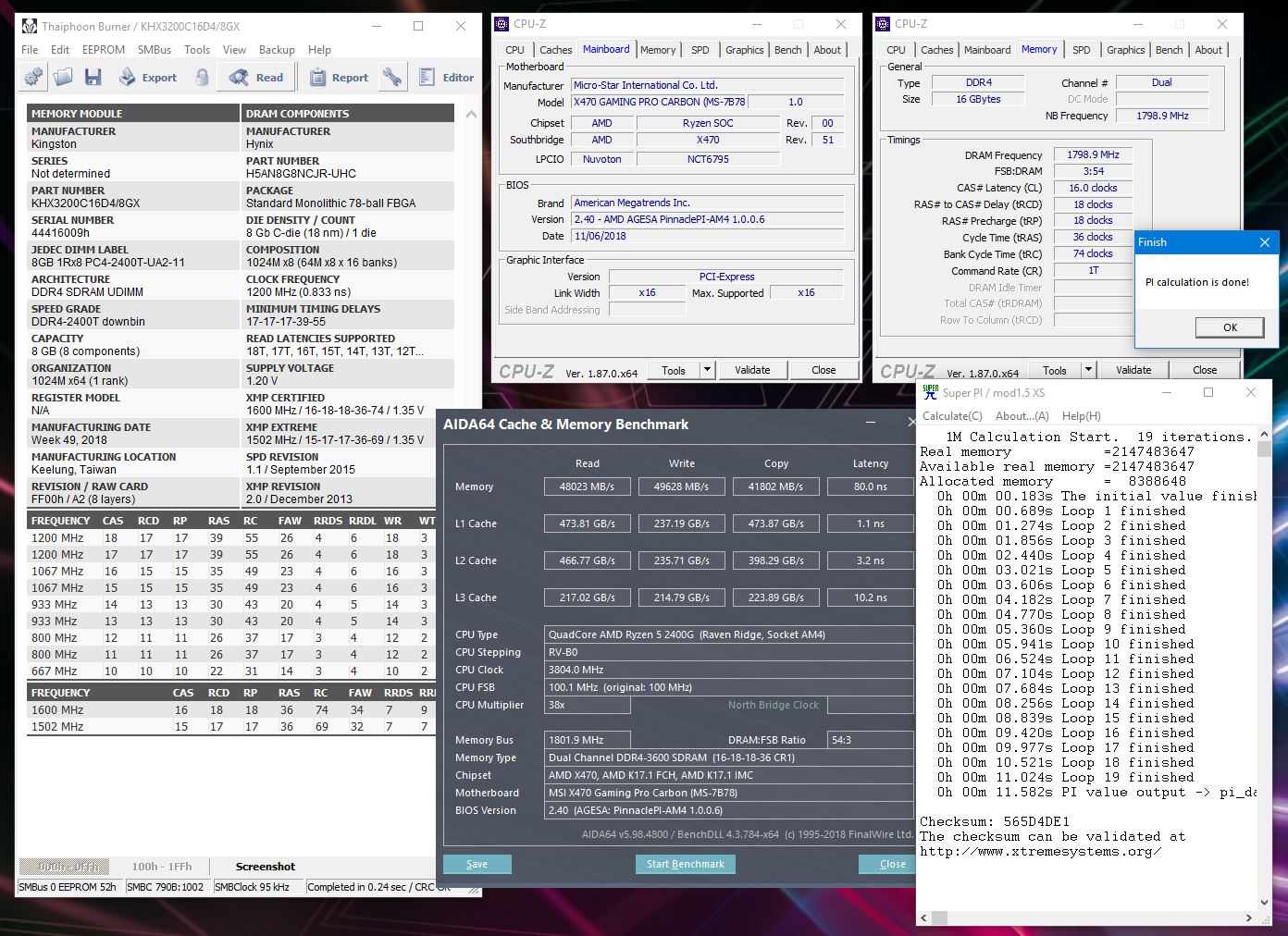Select the Screenshot tab in Thaiphoon Burner

(x=266, y=867)
